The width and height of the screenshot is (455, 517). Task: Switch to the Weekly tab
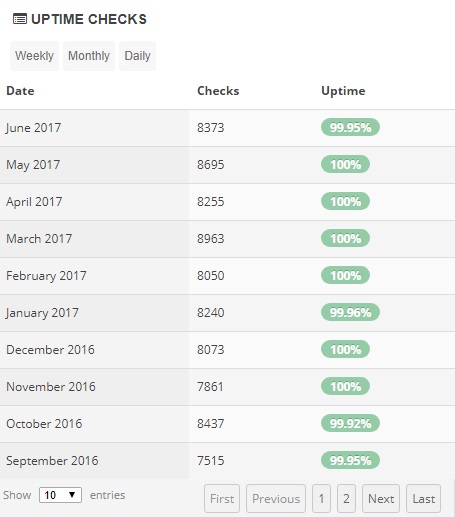34,56
